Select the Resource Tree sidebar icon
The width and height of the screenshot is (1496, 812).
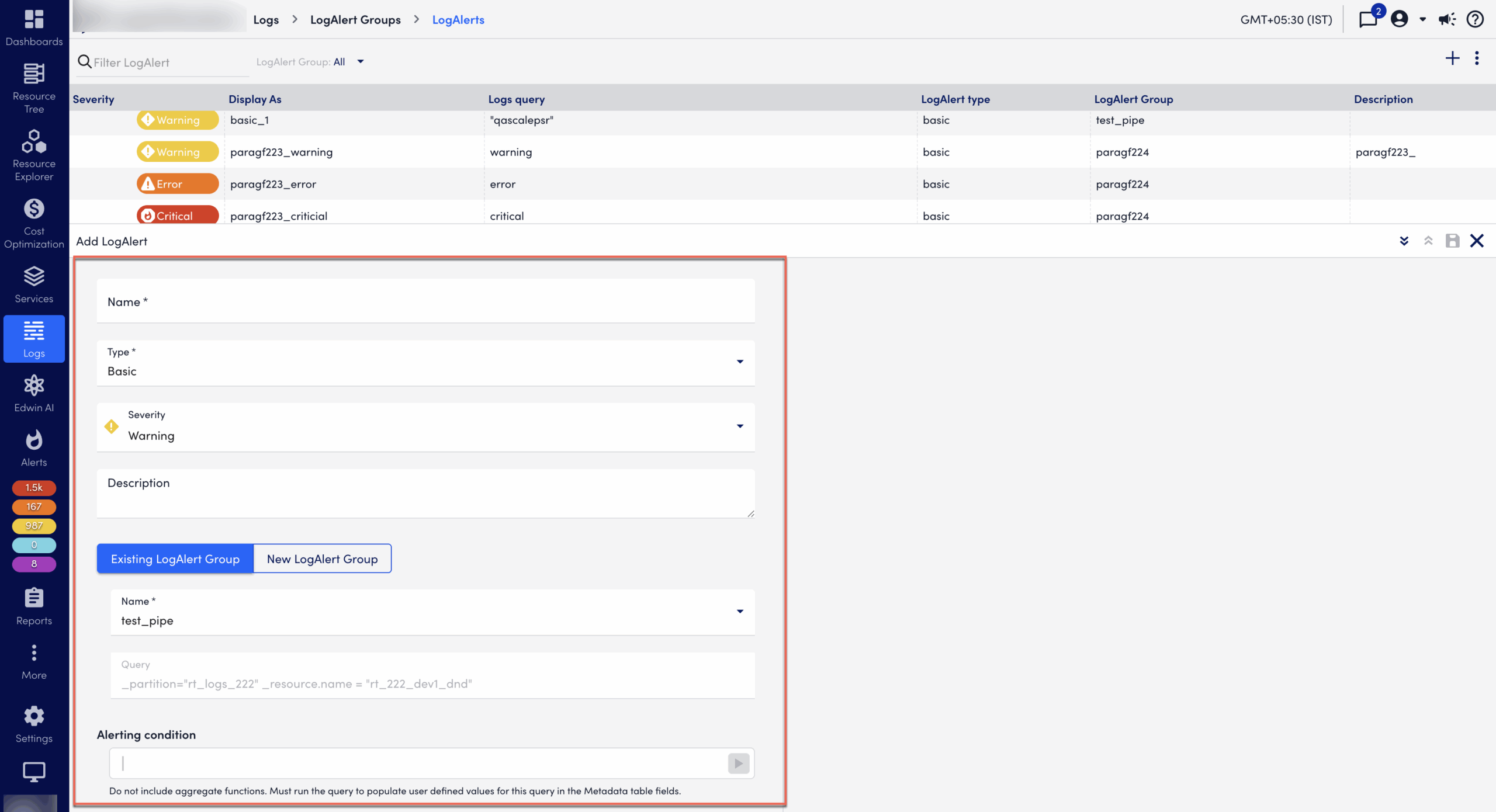(x=33, y=88)
